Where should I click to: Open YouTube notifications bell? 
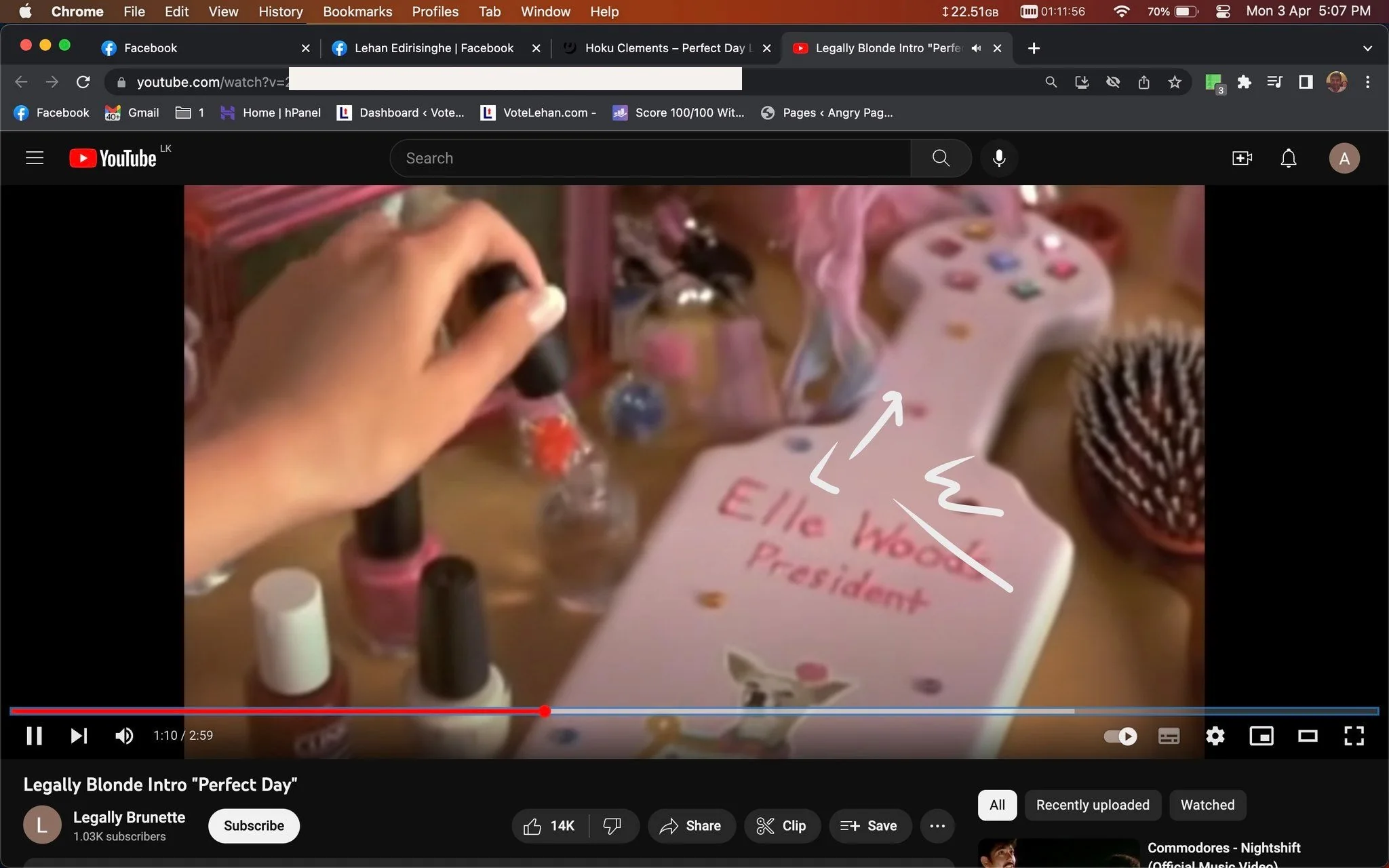coord(1289,158)
